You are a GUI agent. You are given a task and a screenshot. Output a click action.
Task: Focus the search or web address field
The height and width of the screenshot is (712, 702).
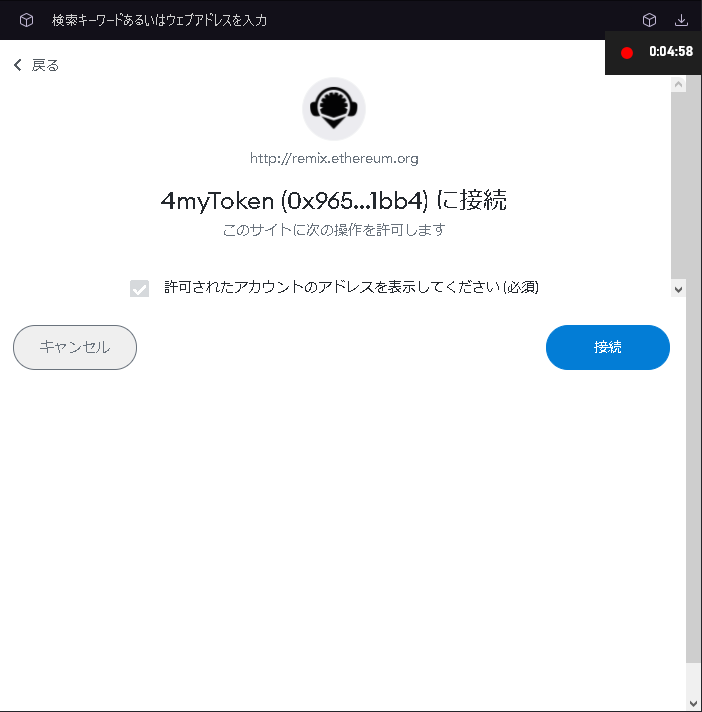click(159, 20)
